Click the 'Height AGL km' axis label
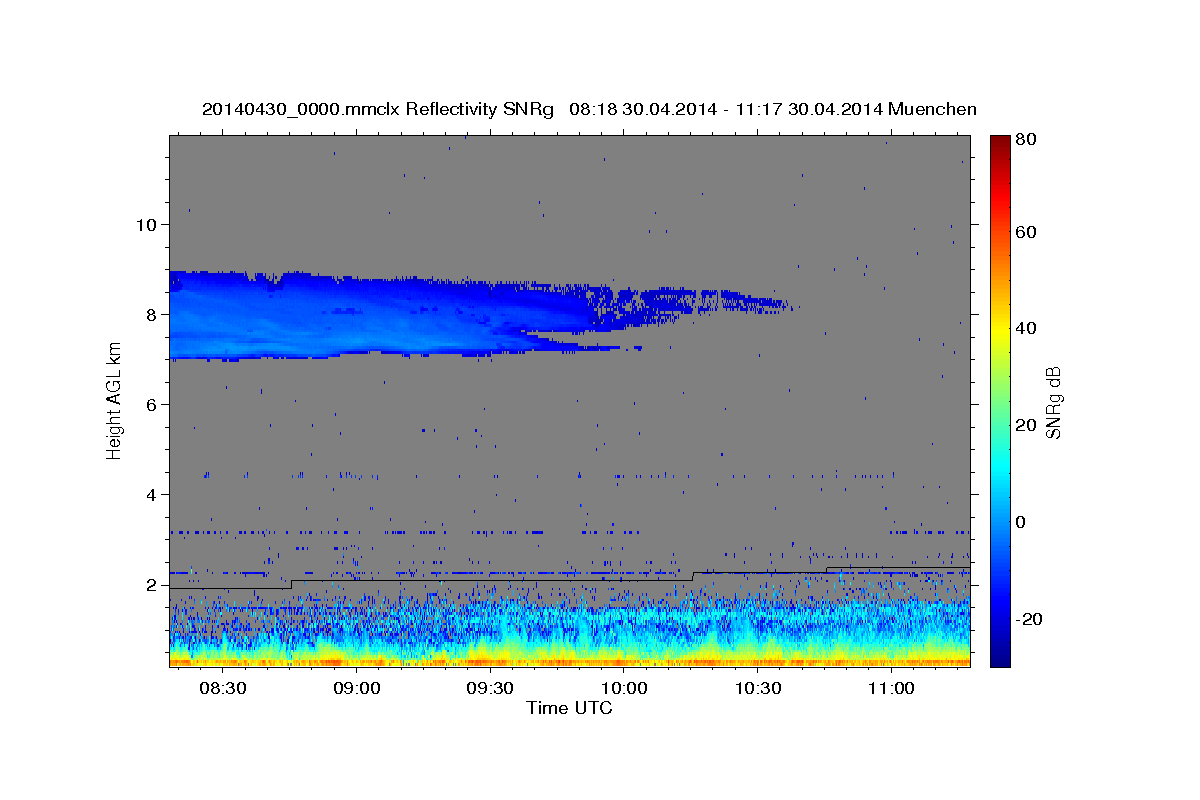1200x800 pixels. (114, 401)
